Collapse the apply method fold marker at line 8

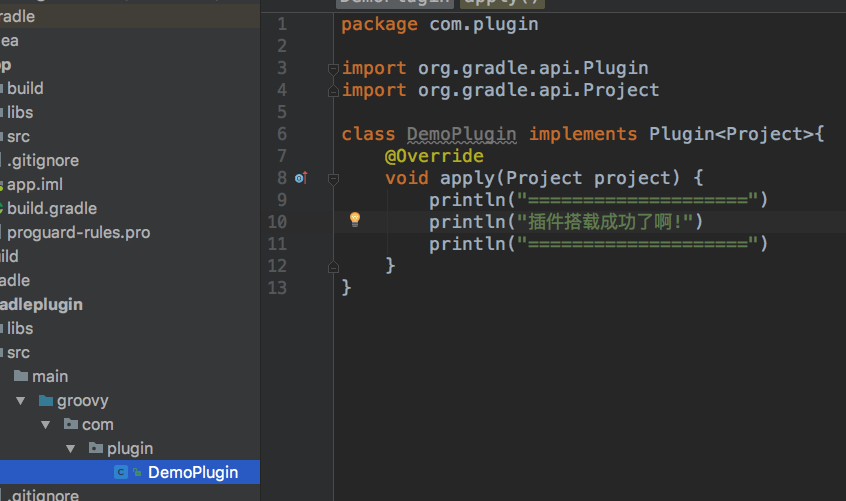tap(333, 179)
